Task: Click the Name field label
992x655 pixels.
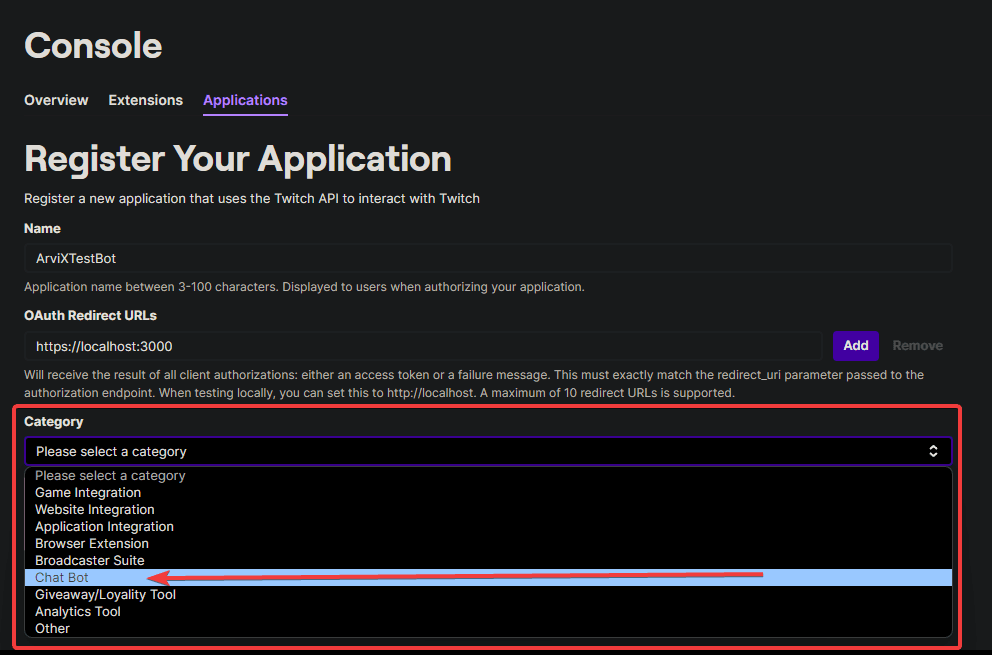Action: [x=42, y=228]
